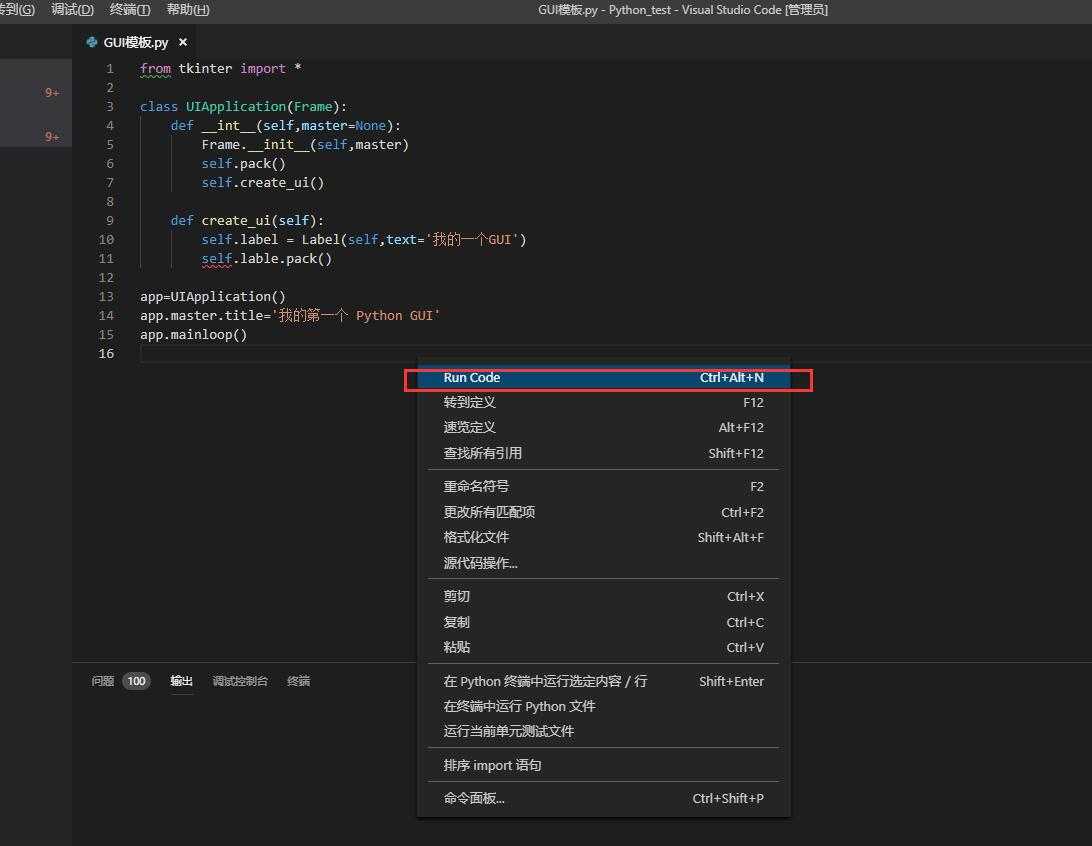1092x846 pixels.
Task: Click line number 9 in the gutter
Action: click(110, 221)
